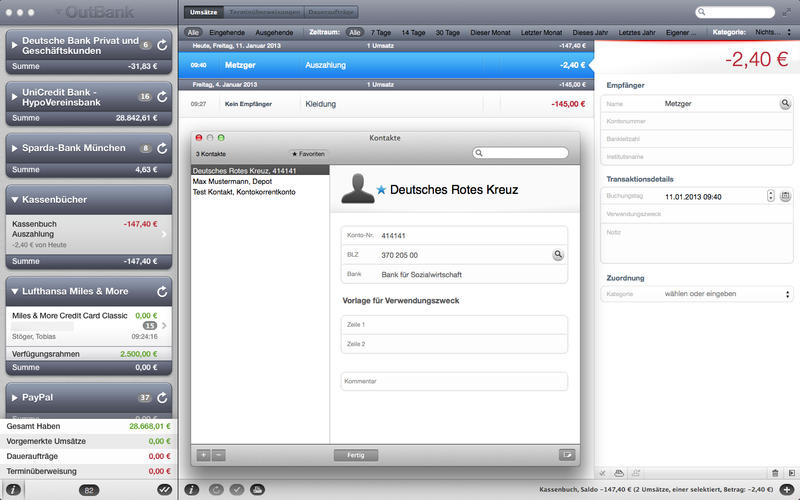Click stamp icon under transaction details pane

pos(619,473)
